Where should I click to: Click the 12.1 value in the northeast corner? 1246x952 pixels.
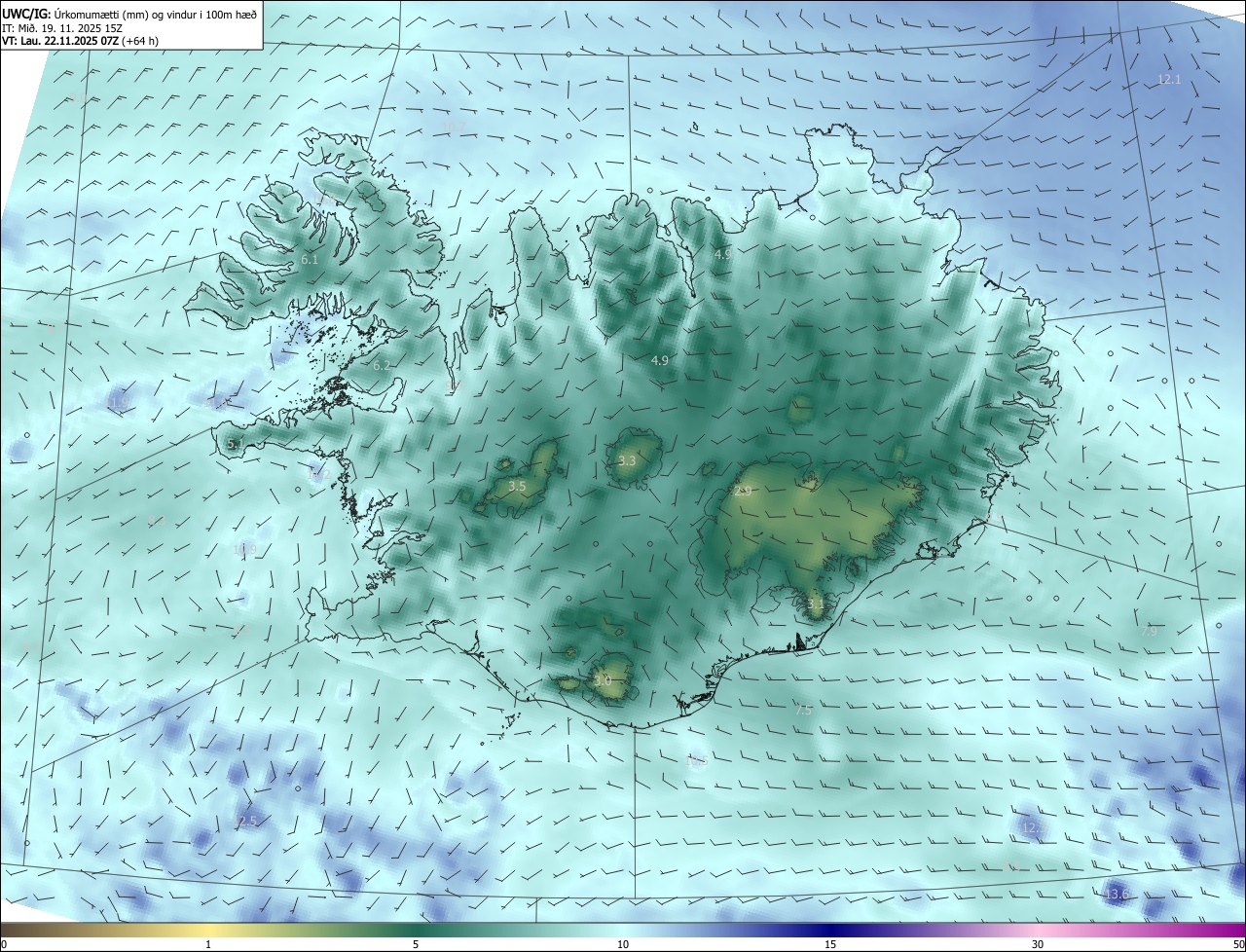point(1169,80)
